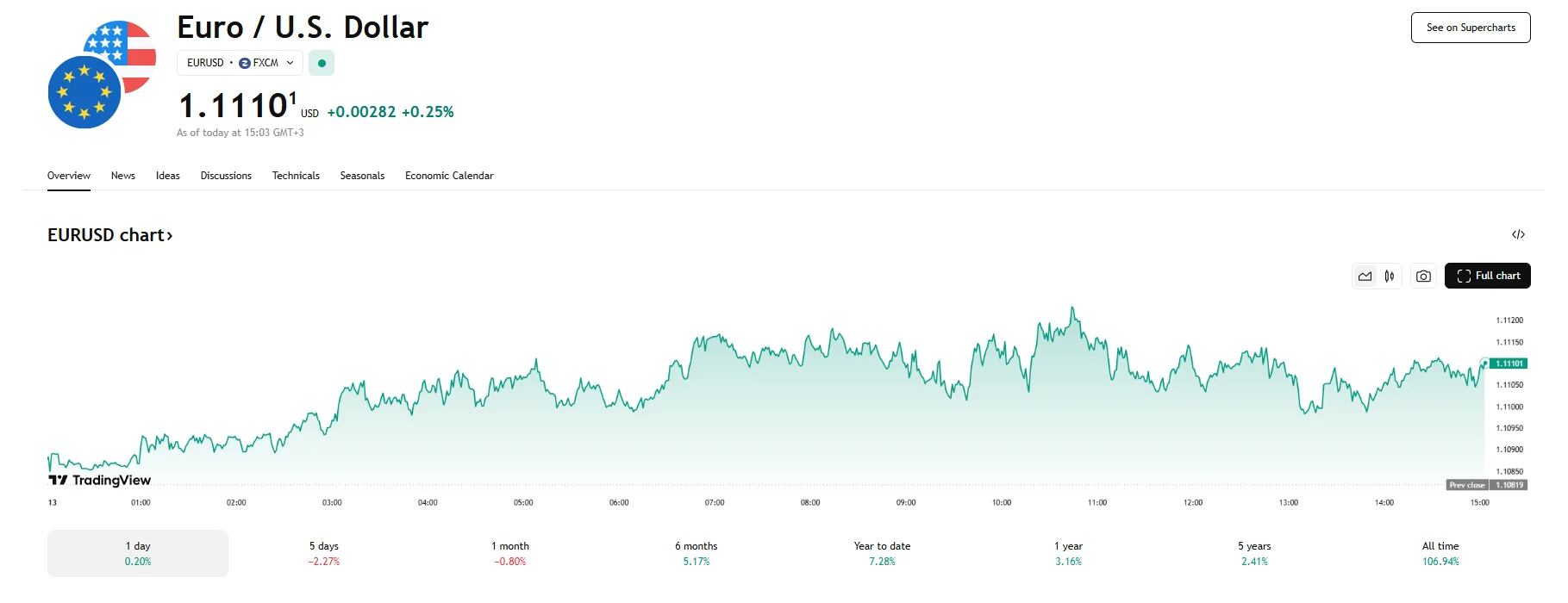The image size is (1568, 603).
Task: Show the All time range
Action: coord(1440,553)
